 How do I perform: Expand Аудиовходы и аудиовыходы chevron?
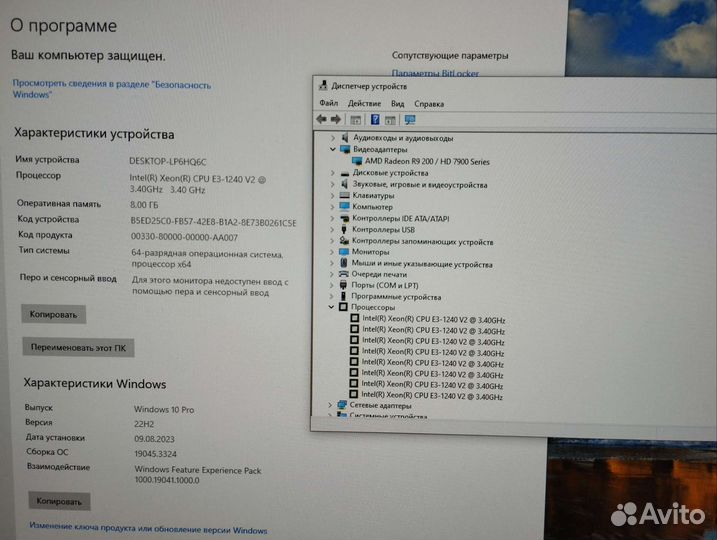click(333, 138)
